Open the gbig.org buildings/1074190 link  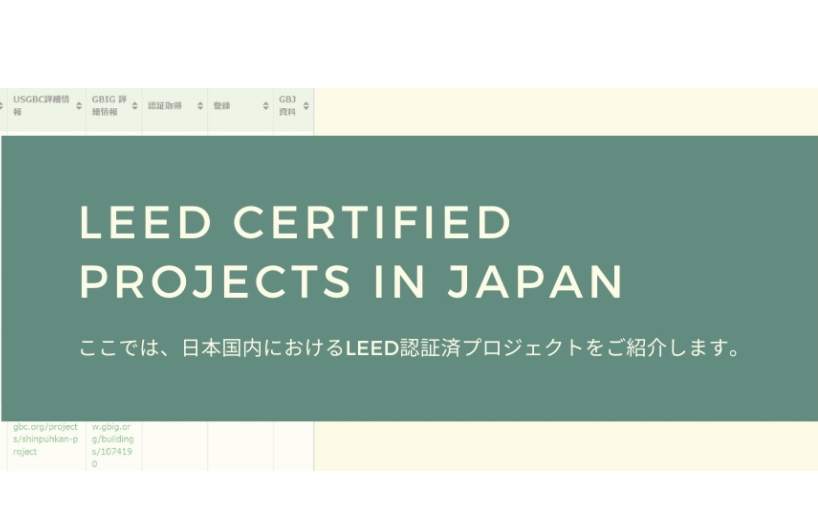pyautogui.click(x=113, y=445)
